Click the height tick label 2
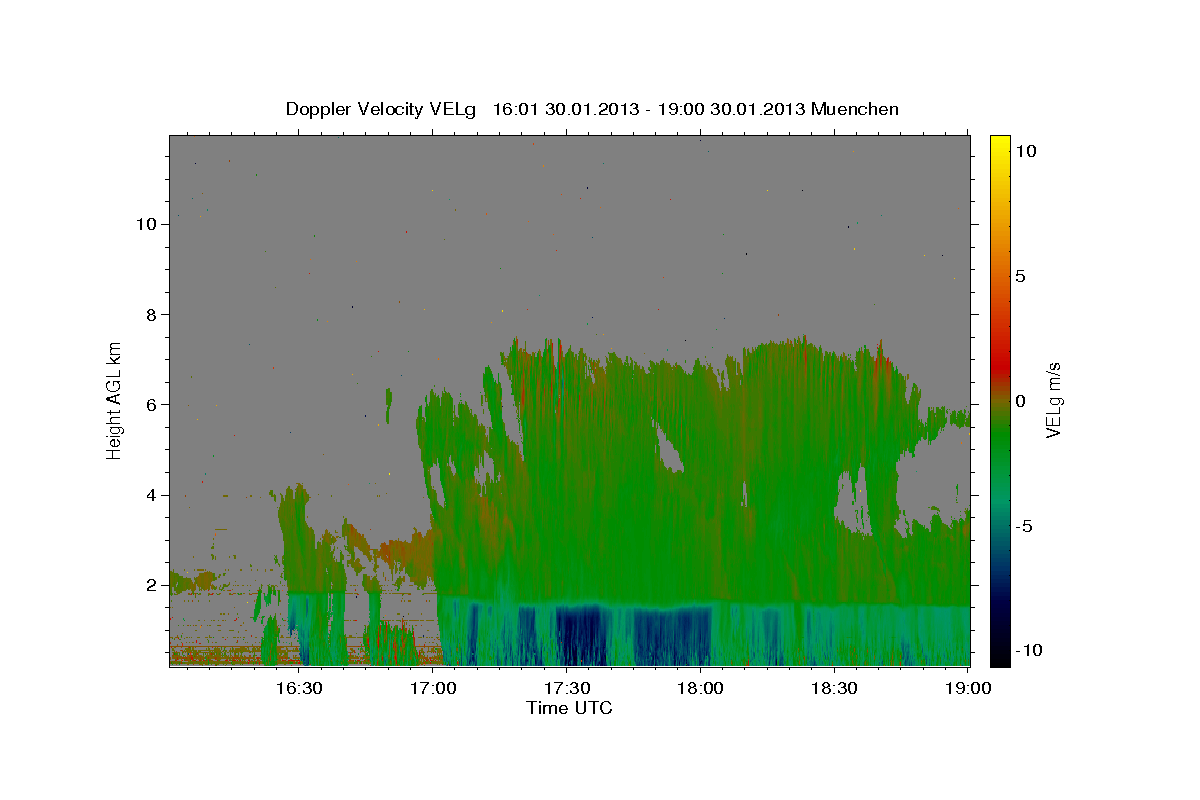Image resolution: width=1200 pixels, height=800 pixels. coord(150,585)
